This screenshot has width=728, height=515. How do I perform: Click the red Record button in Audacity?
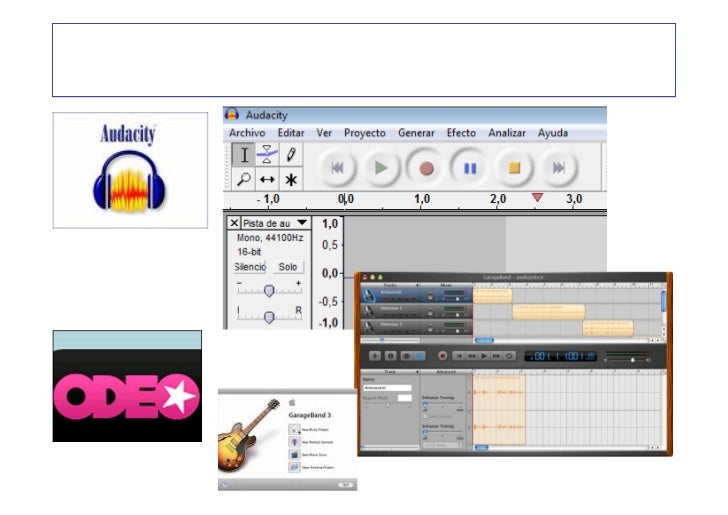pos(426,168)
